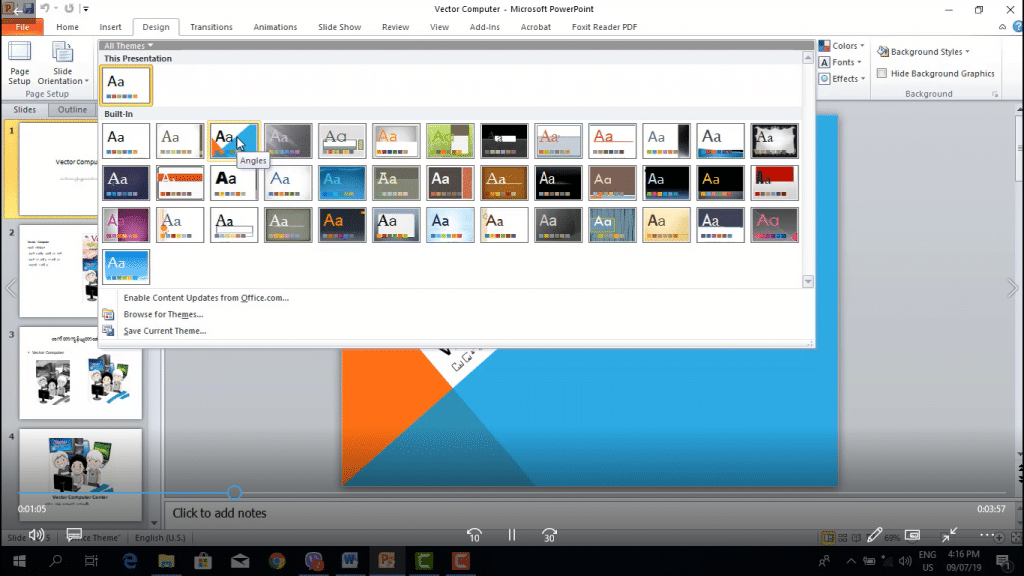
Task: Select the black Aa theme thumbnail in first row
Action: coord(504,140)
